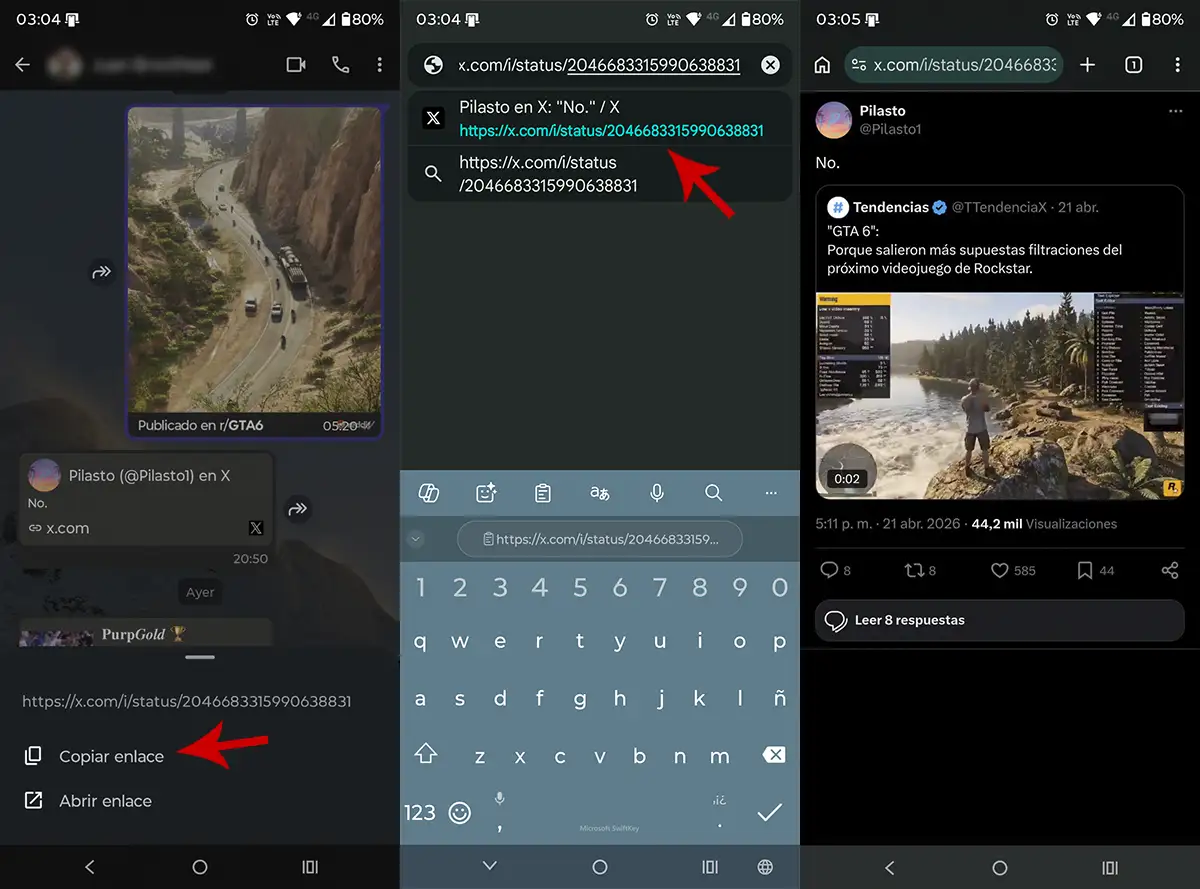Select Copiar enlace option
Image resolution: width=1200 pixels, height=889 pixels.
tap(111, 757)
